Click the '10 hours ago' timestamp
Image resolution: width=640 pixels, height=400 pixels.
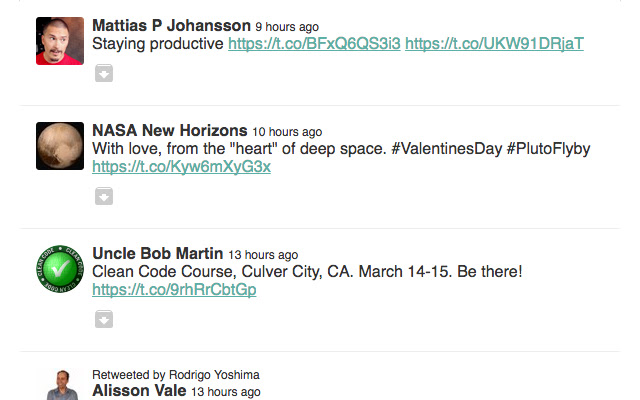[x=286, y=131]
